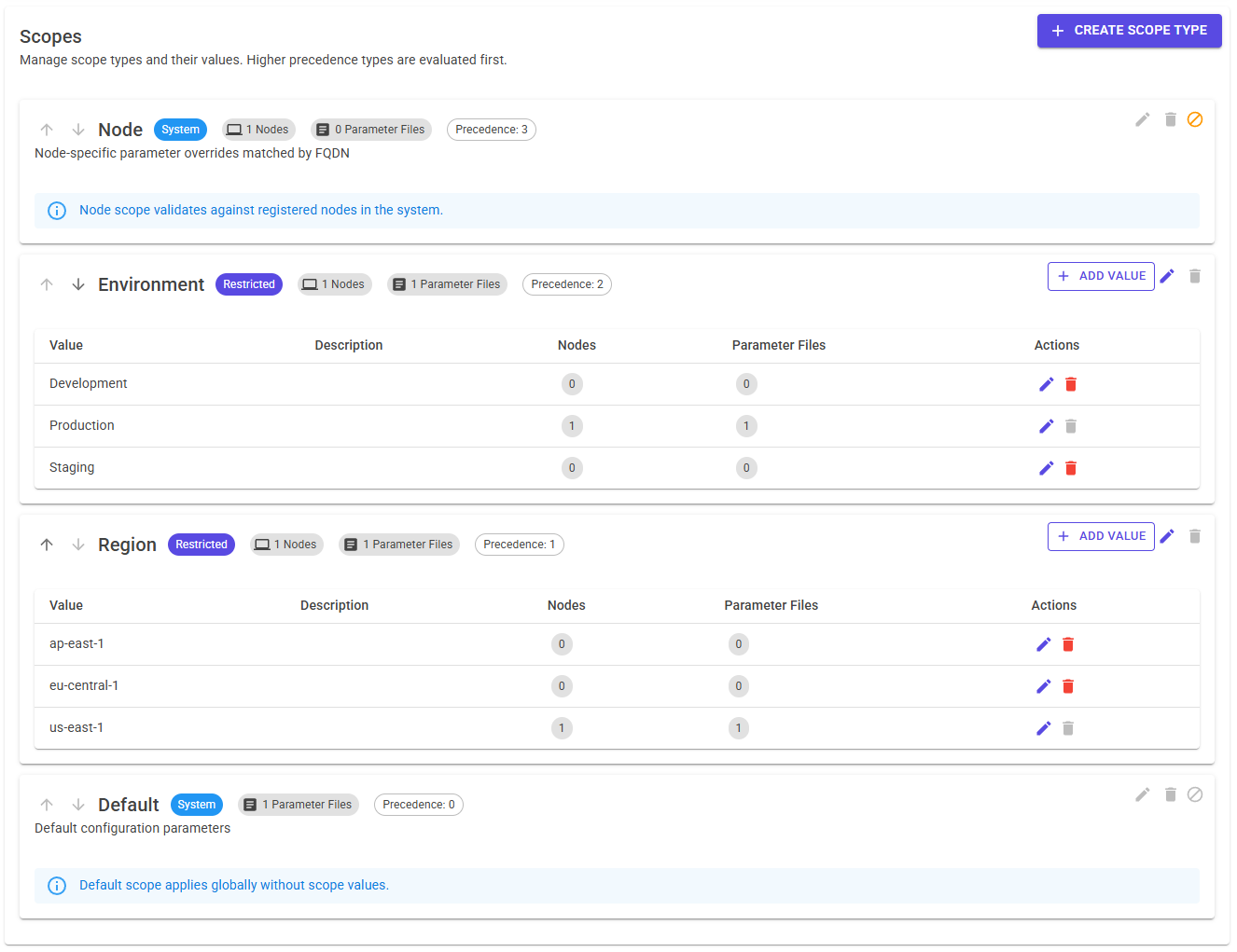
Task: Move the Environment scope up
Action: coord(46,283)
